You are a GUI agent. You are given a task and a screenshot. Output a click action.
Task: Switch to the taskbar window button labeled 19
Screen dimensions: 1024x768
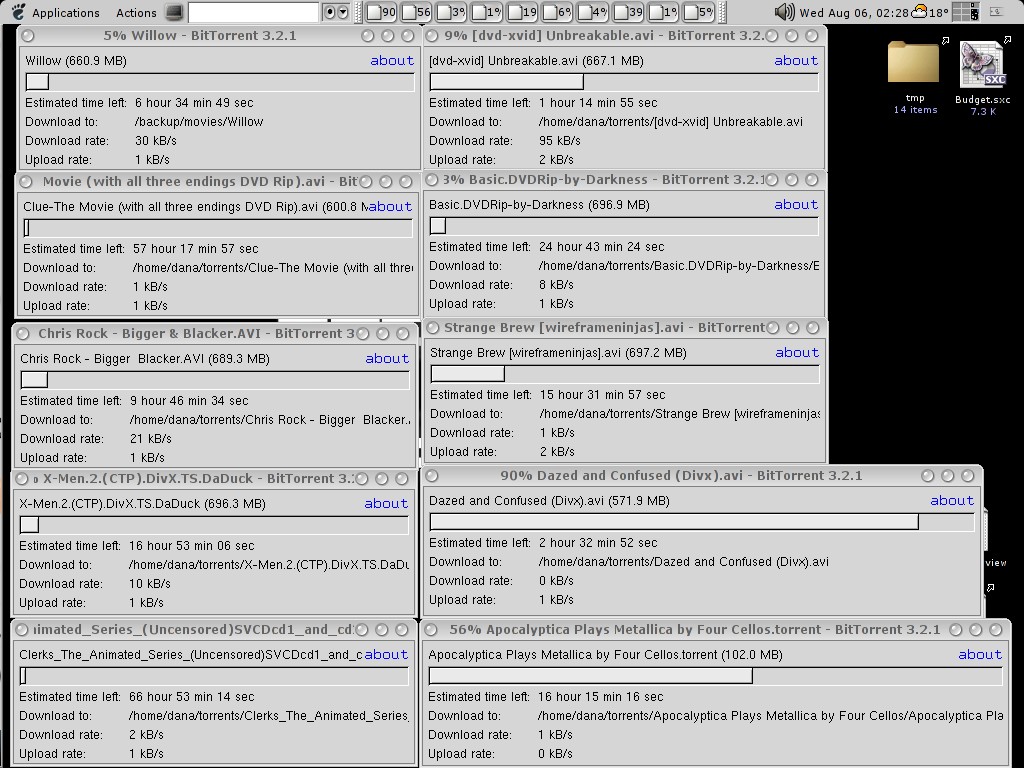click(x=522, y=12)
